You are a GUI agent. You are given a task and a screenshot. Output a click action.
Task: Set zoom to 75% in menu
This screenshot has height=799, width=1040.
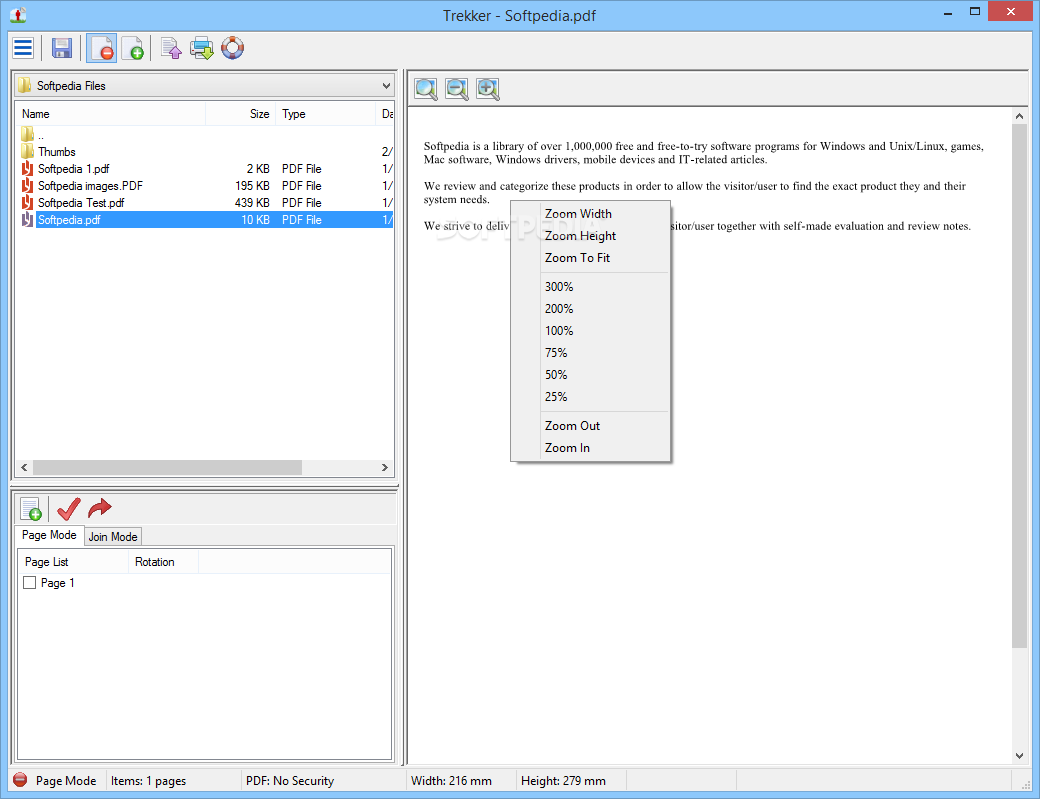[x=556, y=352]
